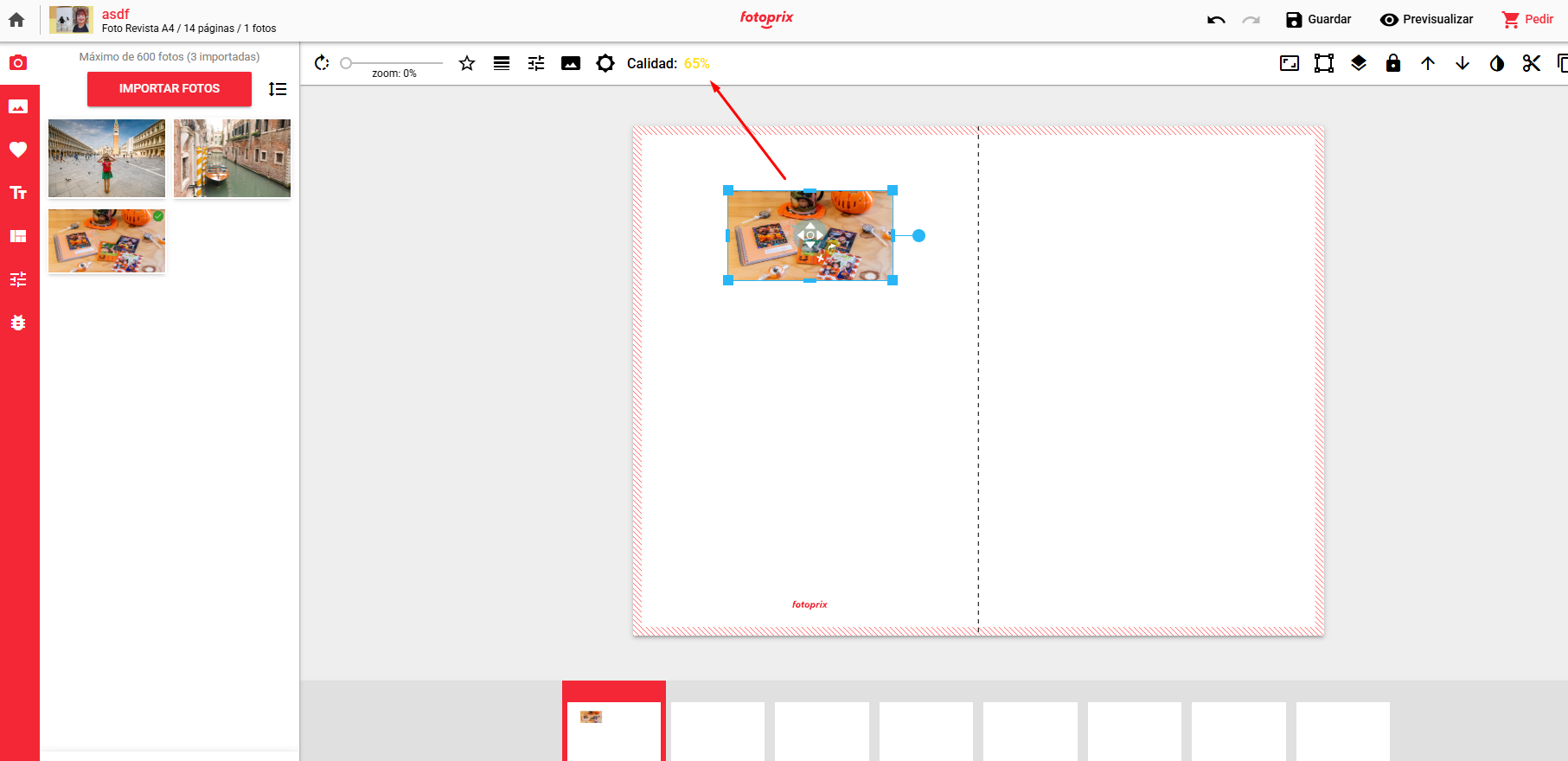The height and width of the screenshot is (761, 1568).
Task: Click the fit-to-frame aspect ratio icon
Action: pyautogui.click(x=1290, y=63)
